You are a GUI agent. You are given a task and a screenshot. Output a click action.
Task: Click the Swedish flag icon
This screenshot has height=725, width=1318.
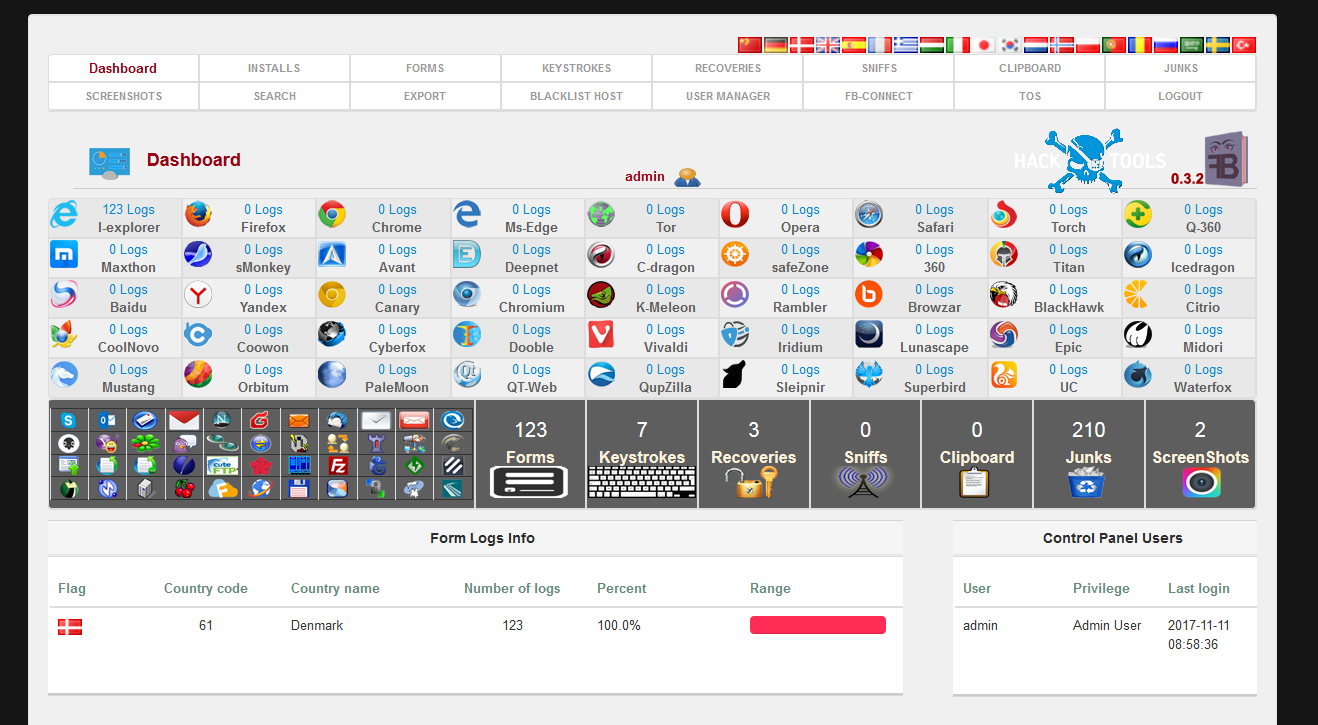coord(1218,45)
